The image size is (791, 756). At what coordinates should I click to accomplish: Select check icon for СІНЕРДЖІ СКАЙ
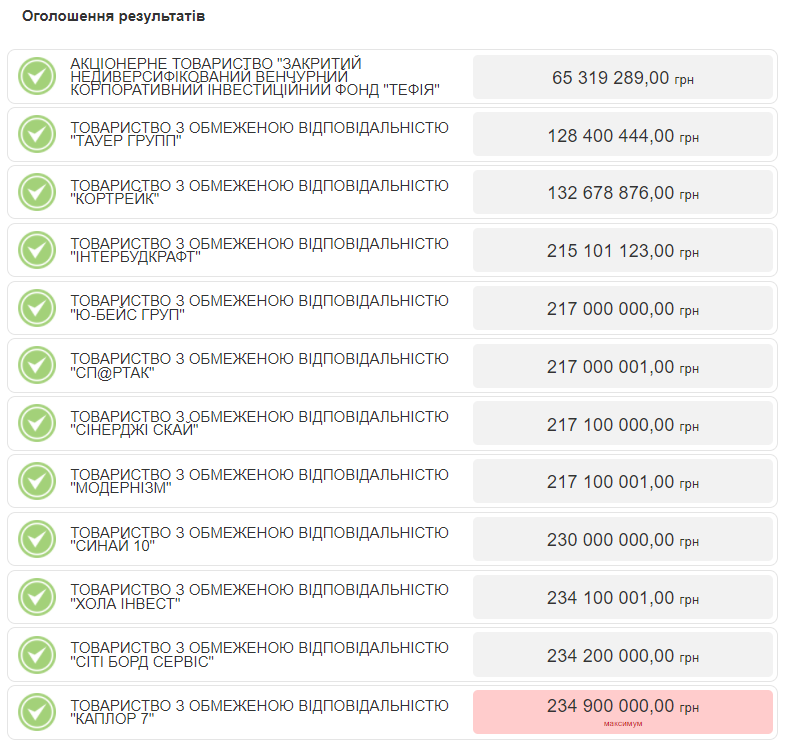coord(37,423)
